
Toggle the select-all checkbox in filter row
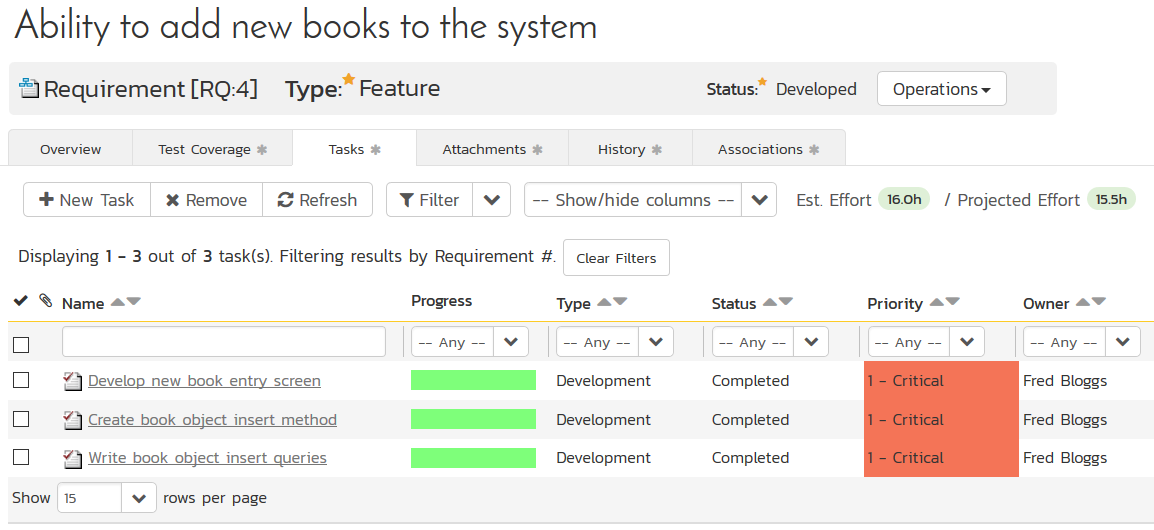click(x=21, y=344)
